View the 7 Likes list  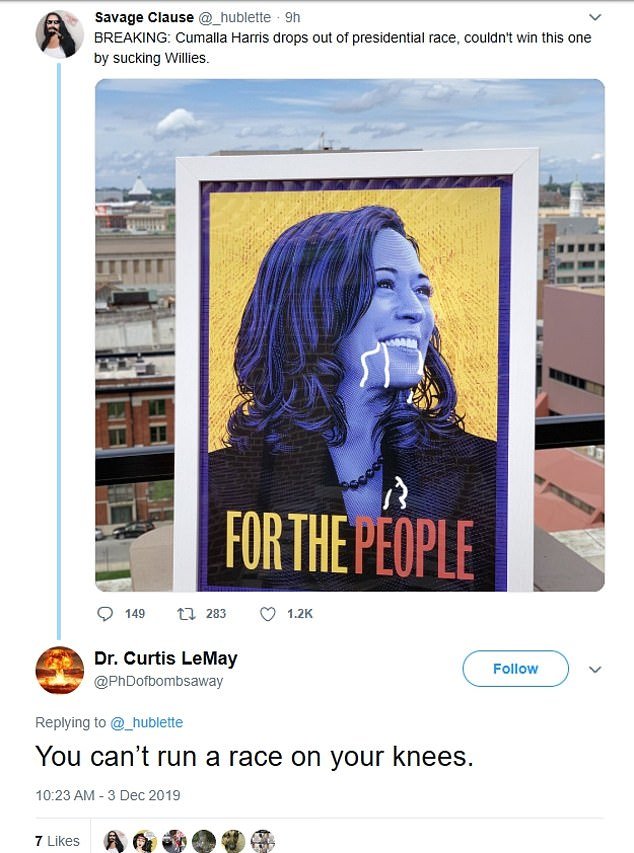tap(57, 841)
